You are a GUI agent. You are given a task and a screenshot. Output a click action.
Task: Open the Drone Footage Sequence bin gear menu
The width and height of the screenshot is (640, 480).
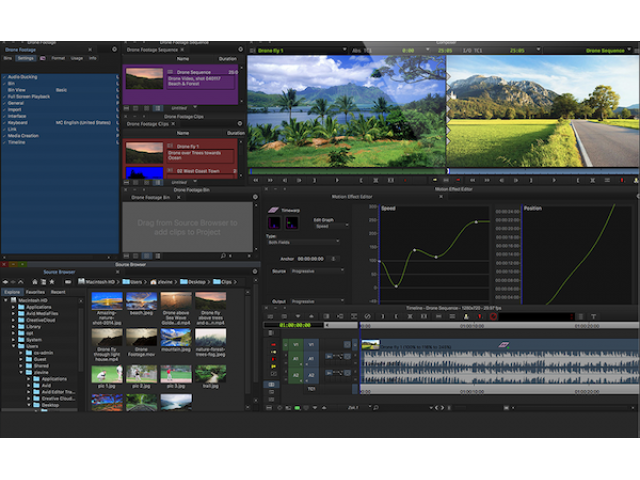[x=241, y=48]
